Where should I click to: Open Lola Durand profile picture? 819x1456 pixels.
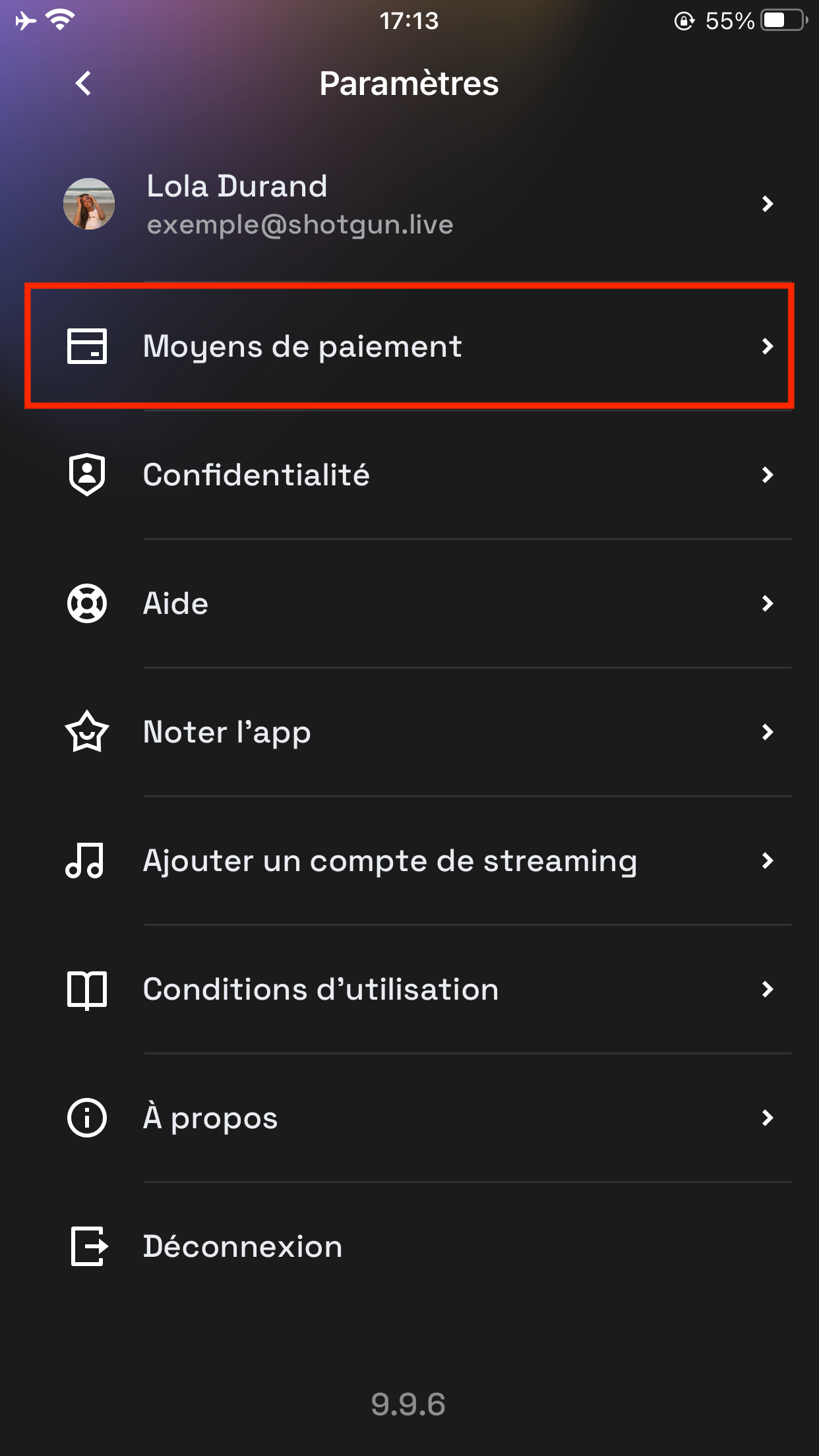[x=89, y=204]
